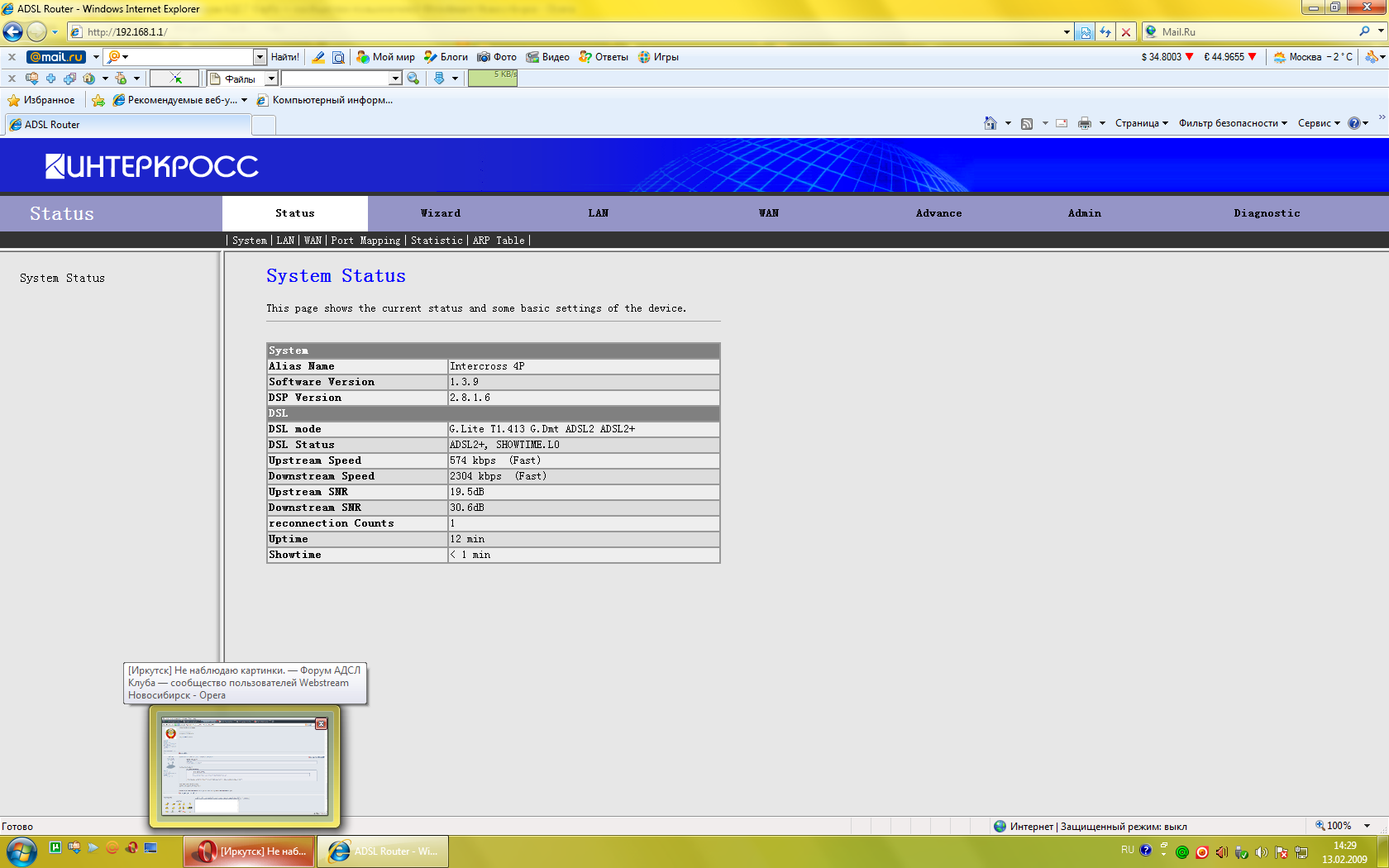Open the Diagnostic tab

[1267, 213]
